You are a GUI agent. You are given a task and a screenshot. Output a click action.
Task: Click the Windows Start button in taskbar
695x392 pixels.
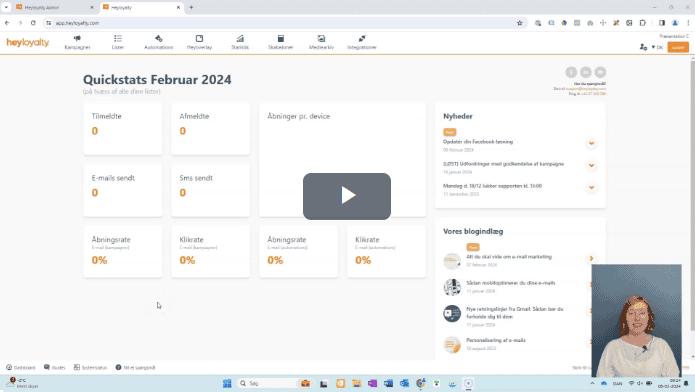[x=227, y=384]
